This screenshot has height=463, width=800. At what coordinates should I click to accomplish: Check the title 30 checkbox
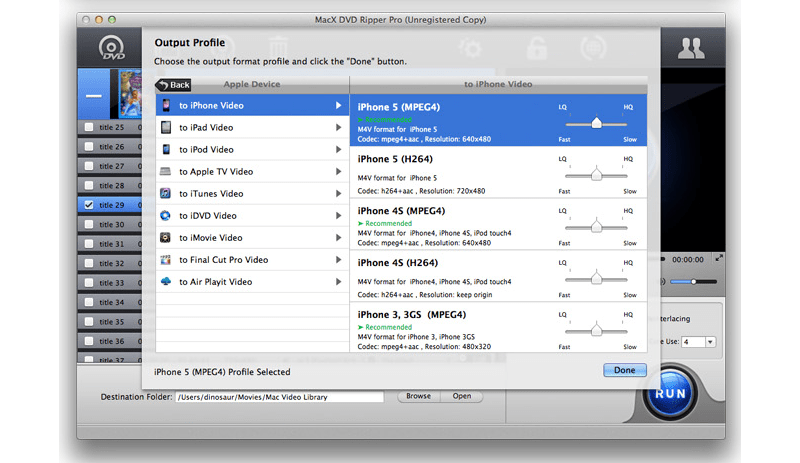pos(89,224)
